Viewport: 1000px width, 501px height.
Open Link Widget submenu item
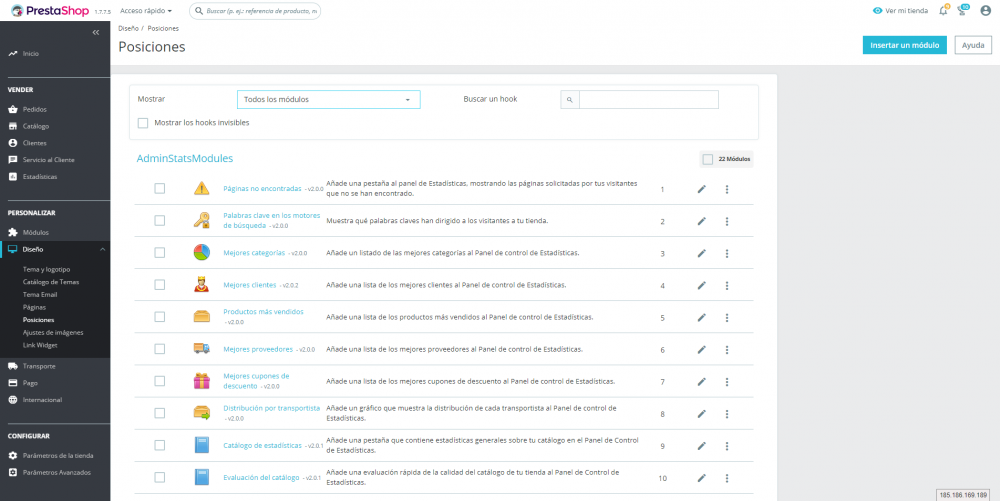(x=40, y=345)
